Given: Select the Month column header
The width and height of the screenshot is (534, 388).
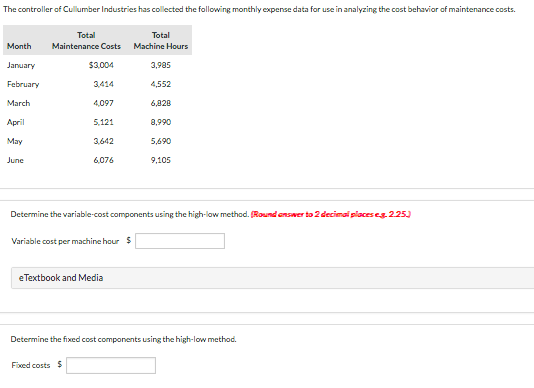Looking at the screenshot, I should pyautogui.click(x=19, y=46).
